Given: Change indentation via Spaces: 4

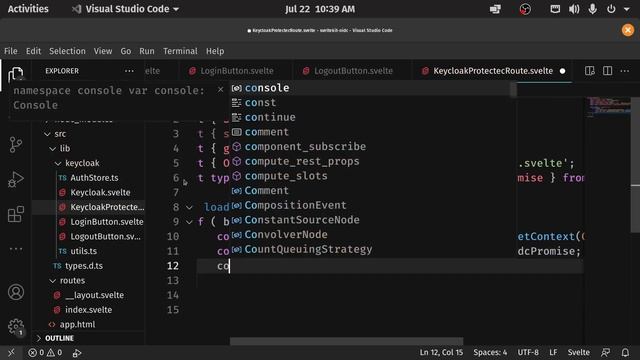Looking at the screenshot, I should pos(490,352).
